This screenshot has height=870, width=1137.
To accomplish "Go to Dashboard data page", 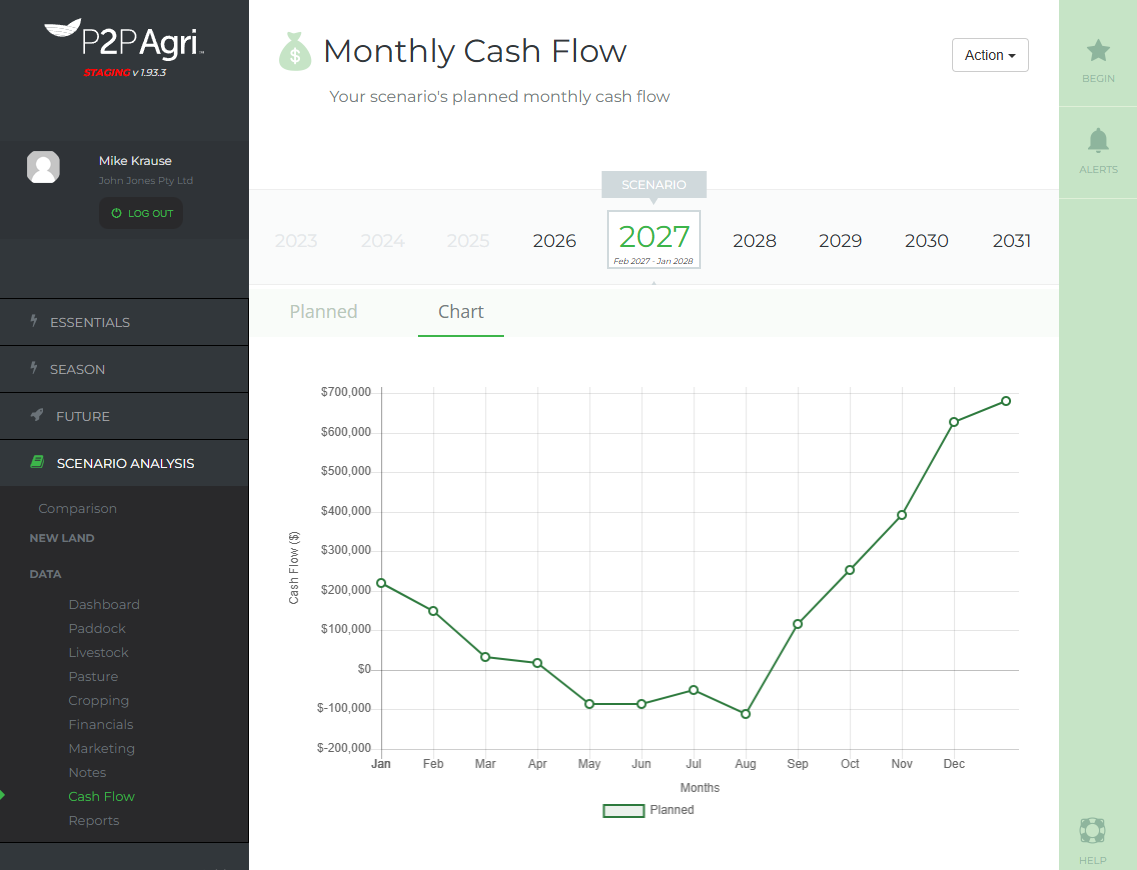I will pyautogui.click(x=104, y=604).
